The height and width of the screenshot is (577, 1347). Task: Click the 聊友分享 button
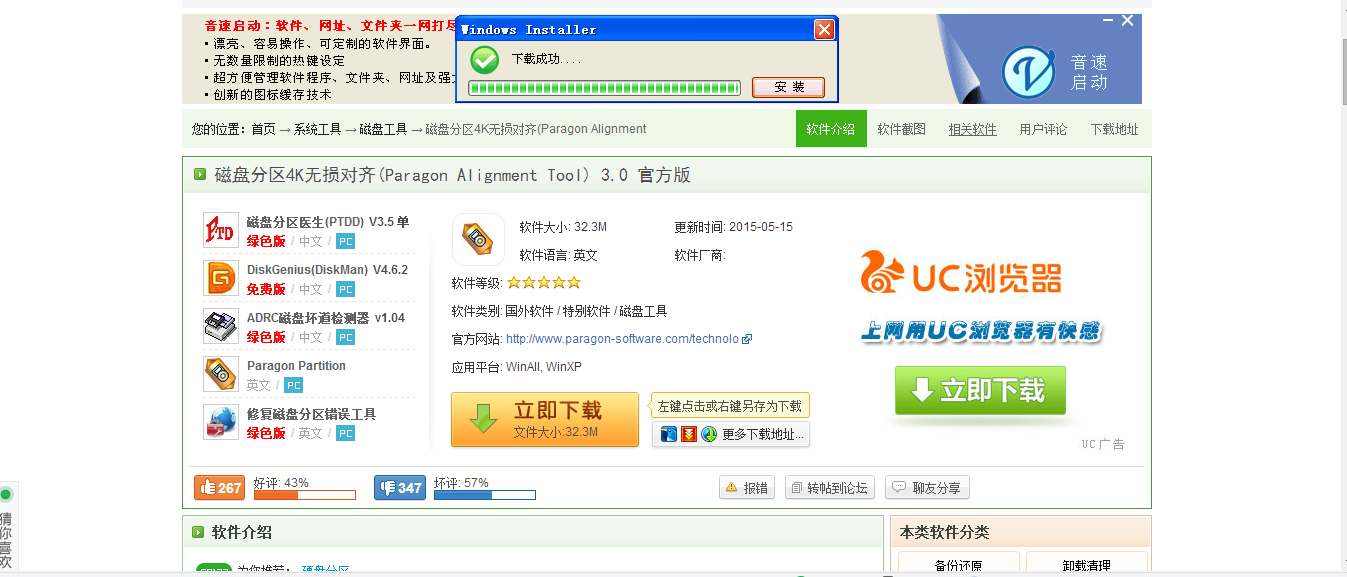927,488
